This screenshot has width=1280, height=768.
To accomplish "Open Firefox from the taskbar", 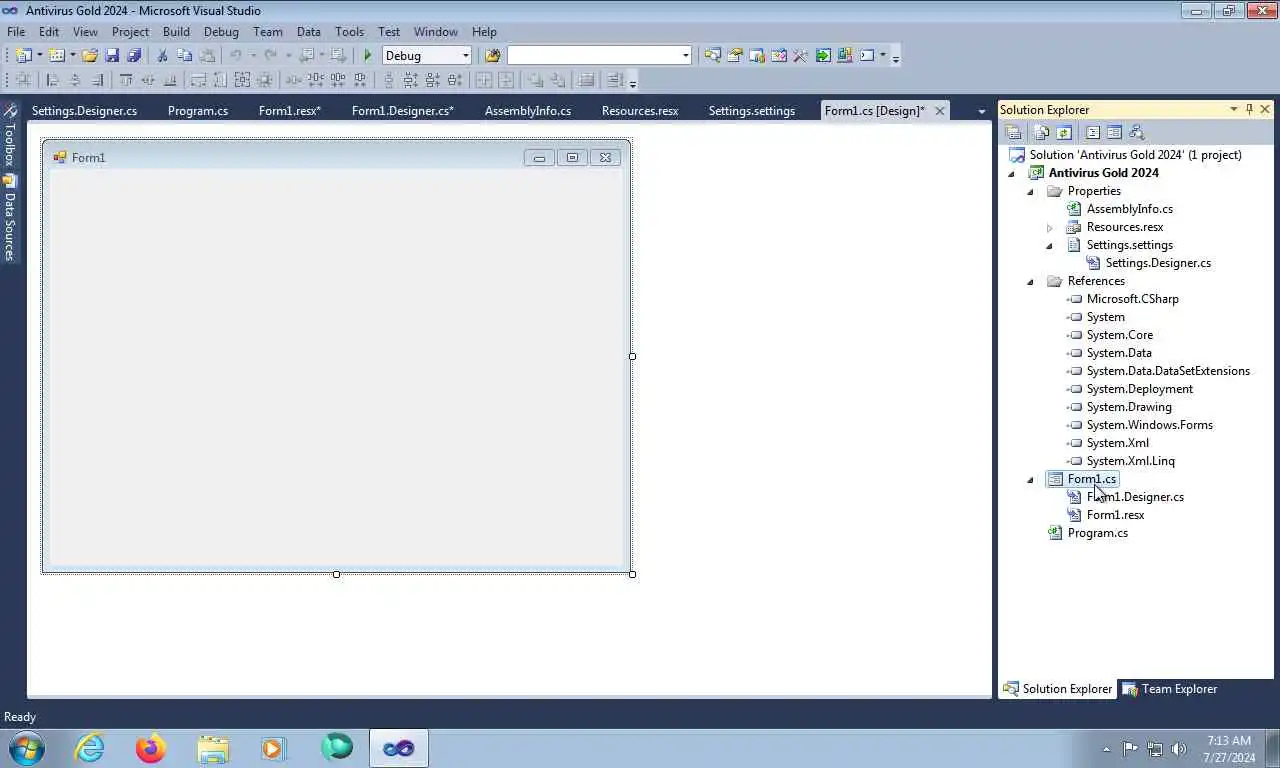I will (151, 748).
